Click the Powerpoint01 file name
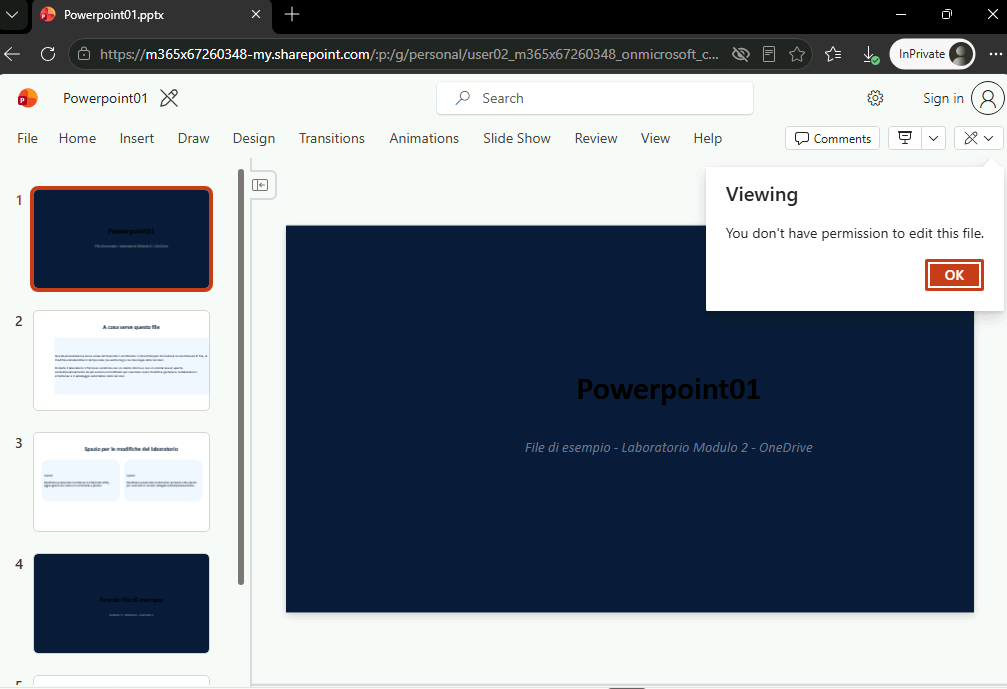The height and width of the screenshot is (689, 1007). [105, 98]
